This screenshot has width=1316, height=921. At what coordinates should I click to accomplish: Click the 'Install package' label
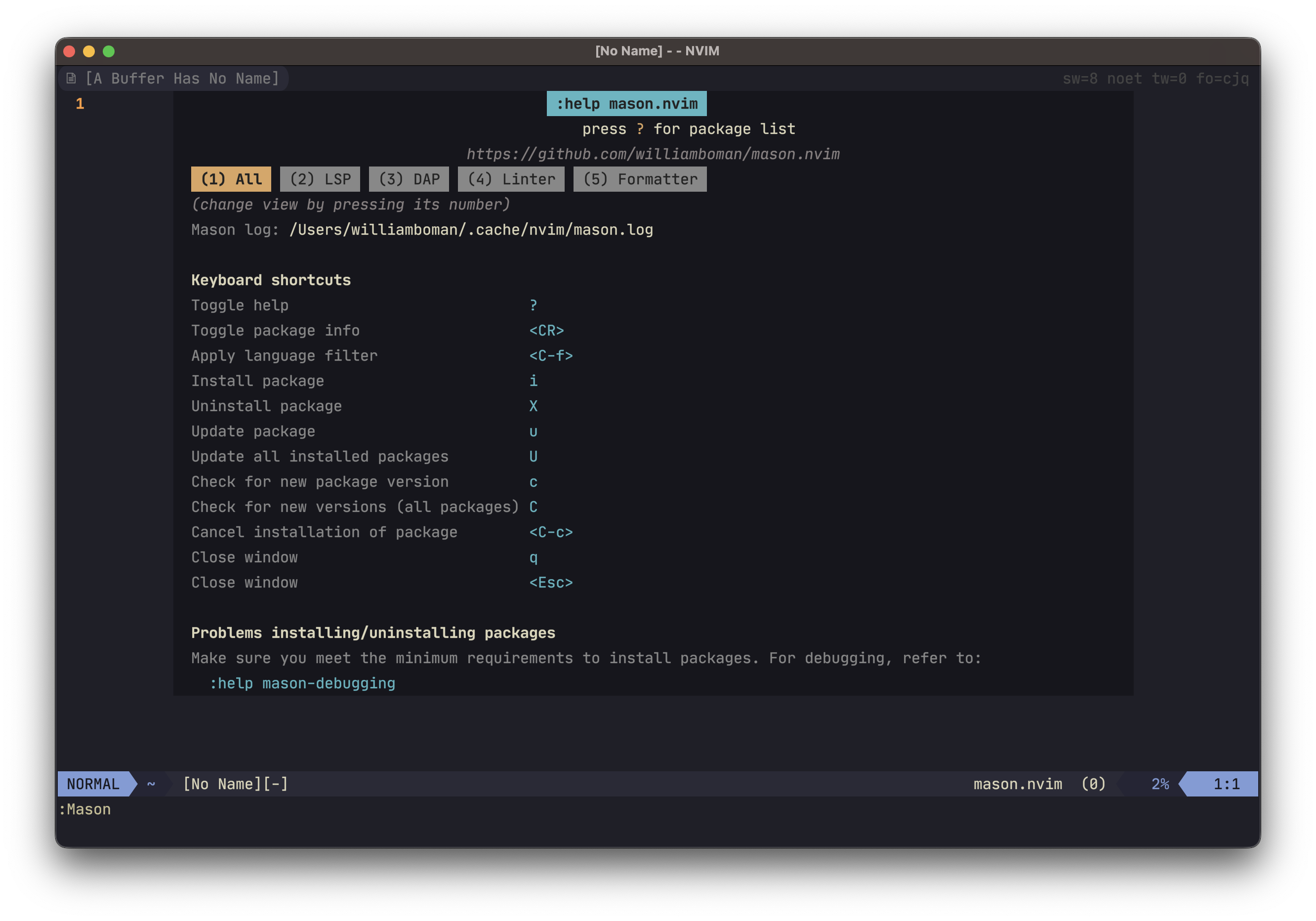[x=258, y=381]
